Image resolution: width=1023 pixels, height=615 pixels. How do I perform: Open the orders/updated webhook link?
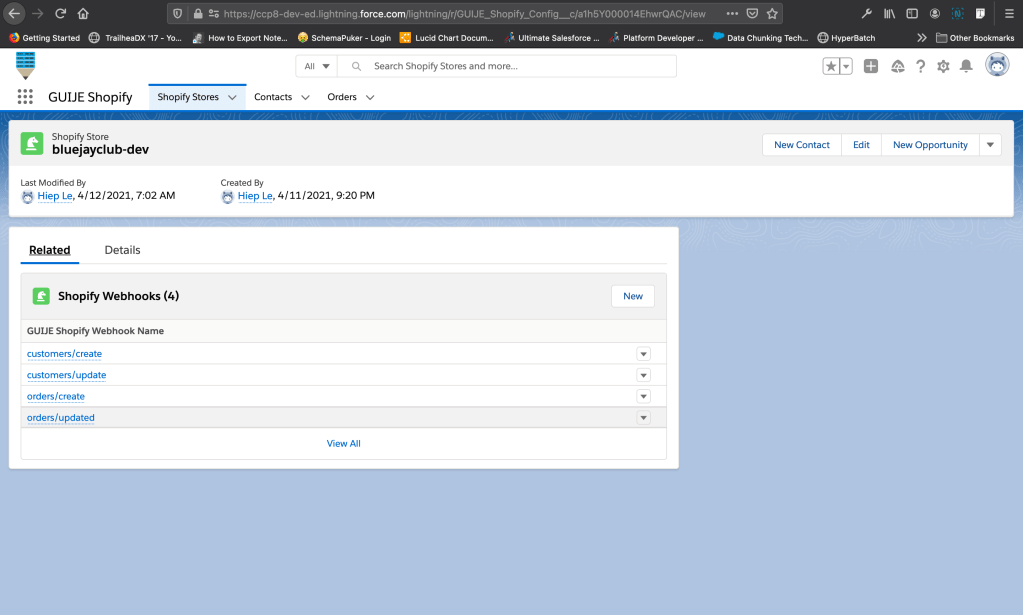click(61, 418)
